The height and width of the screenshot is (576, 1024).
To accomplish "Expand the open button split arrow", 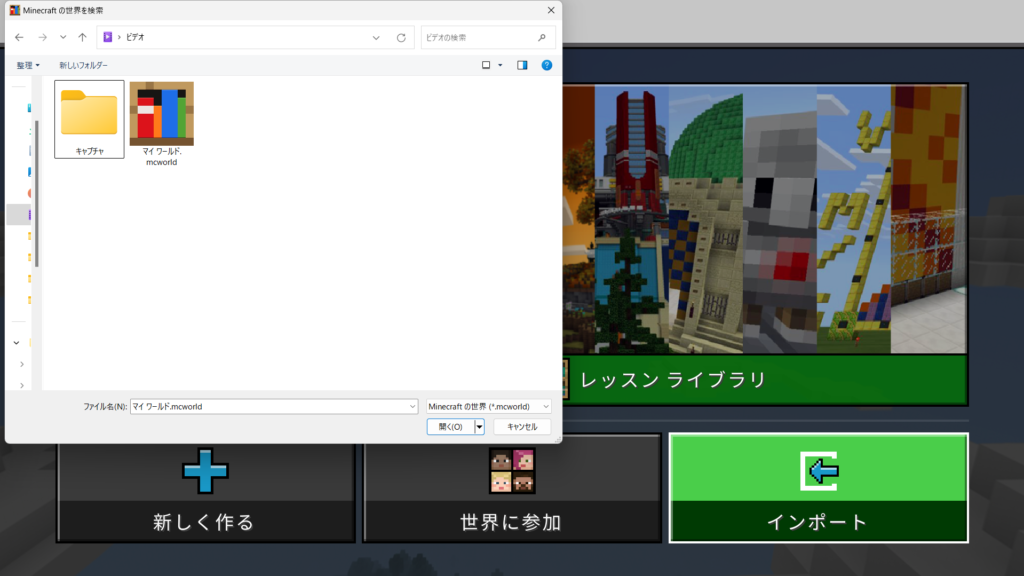I will [480, 427].
